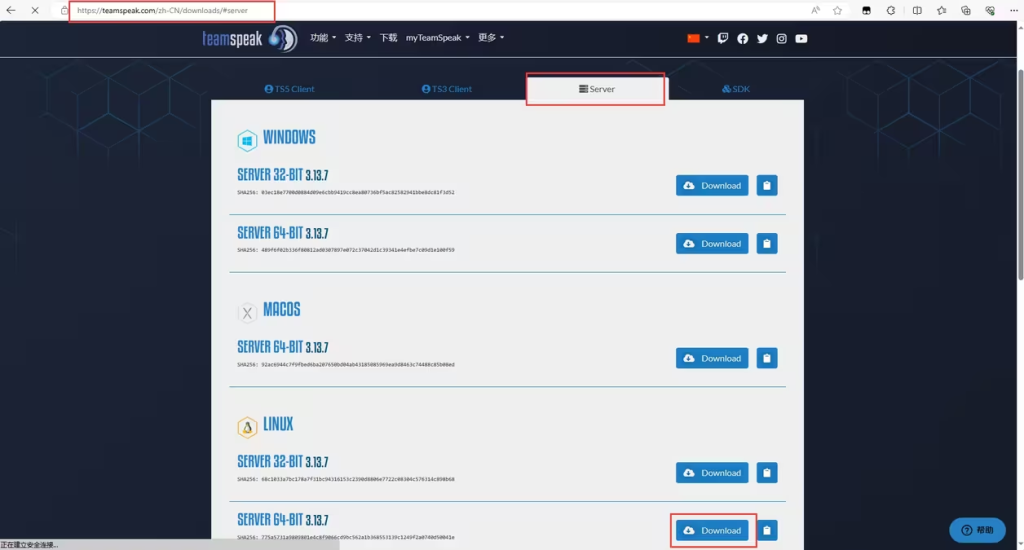Click macOS SERVER 64-BIT 3.13.7 title
This screenshot has width=1024, height=550.
point(283,347)
